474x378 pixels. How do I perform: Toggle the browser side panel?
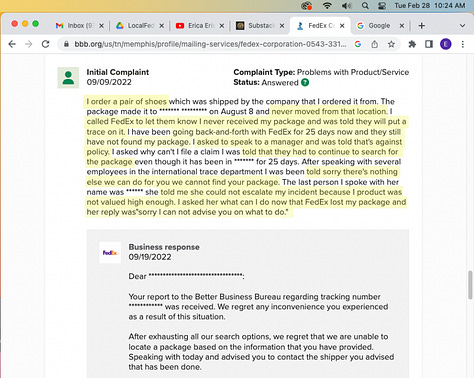429,44
